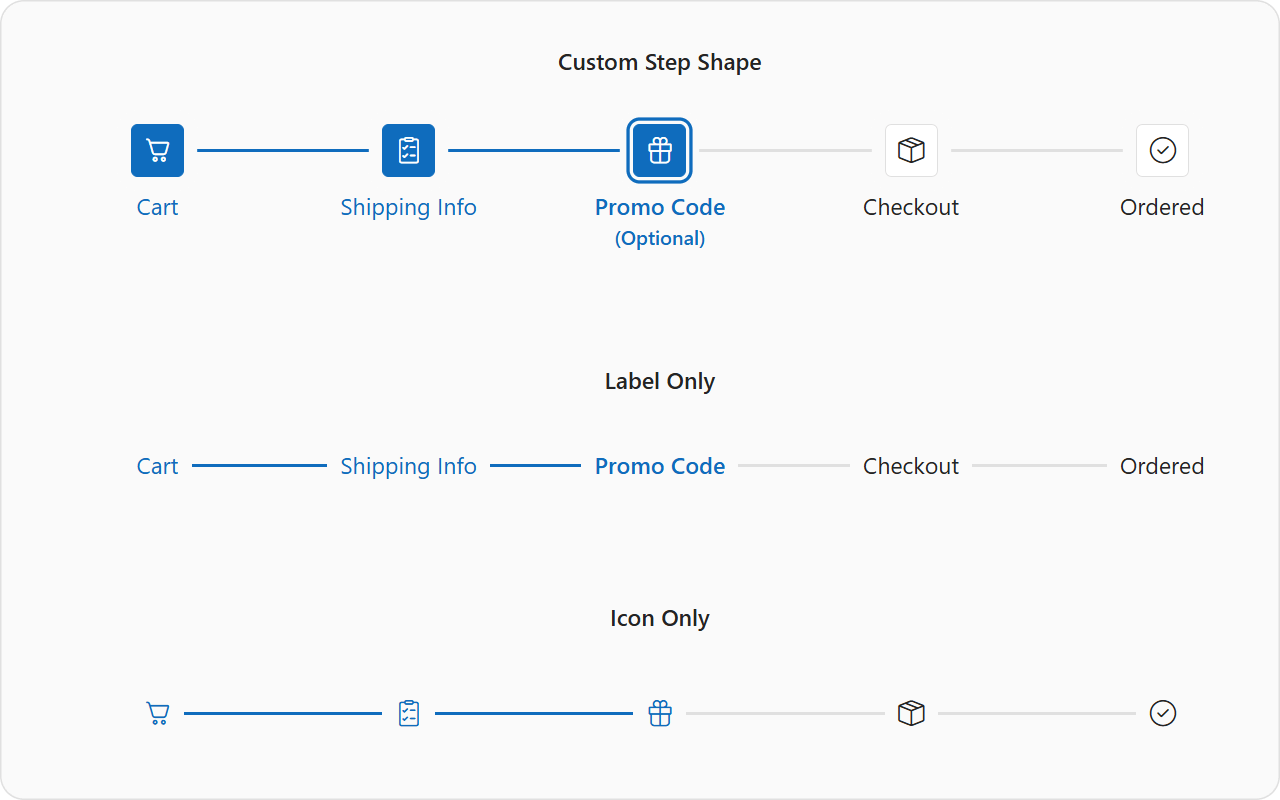Open the Cart step in Label Only stepper

click(x=157, y=465)
